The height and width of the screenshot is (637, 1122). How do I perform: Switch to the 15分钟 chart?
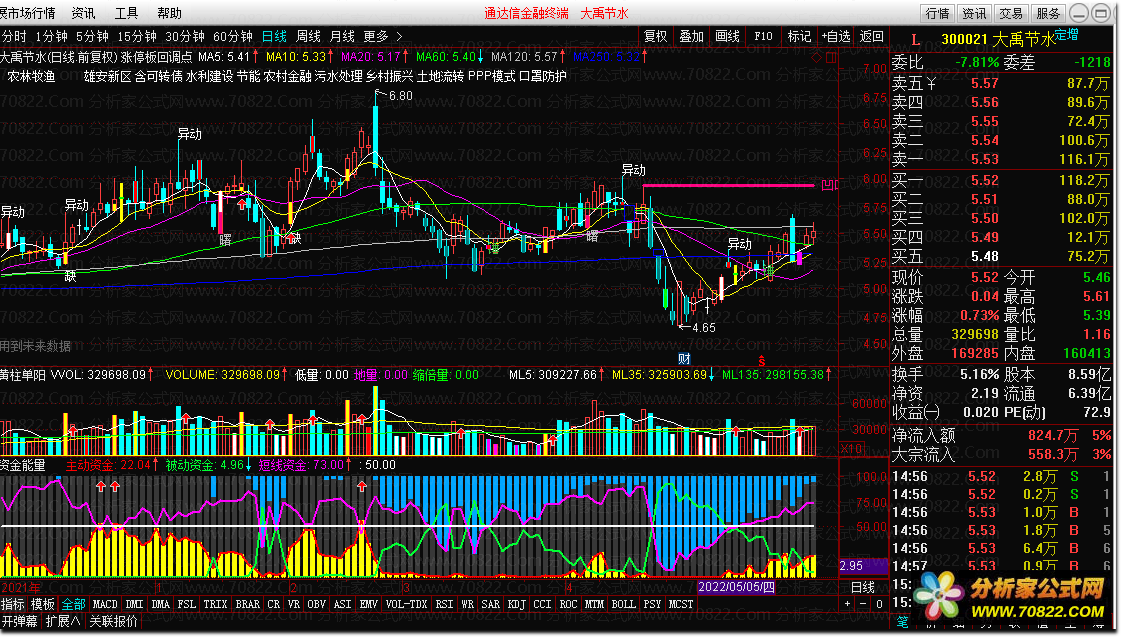pos(137,36)
